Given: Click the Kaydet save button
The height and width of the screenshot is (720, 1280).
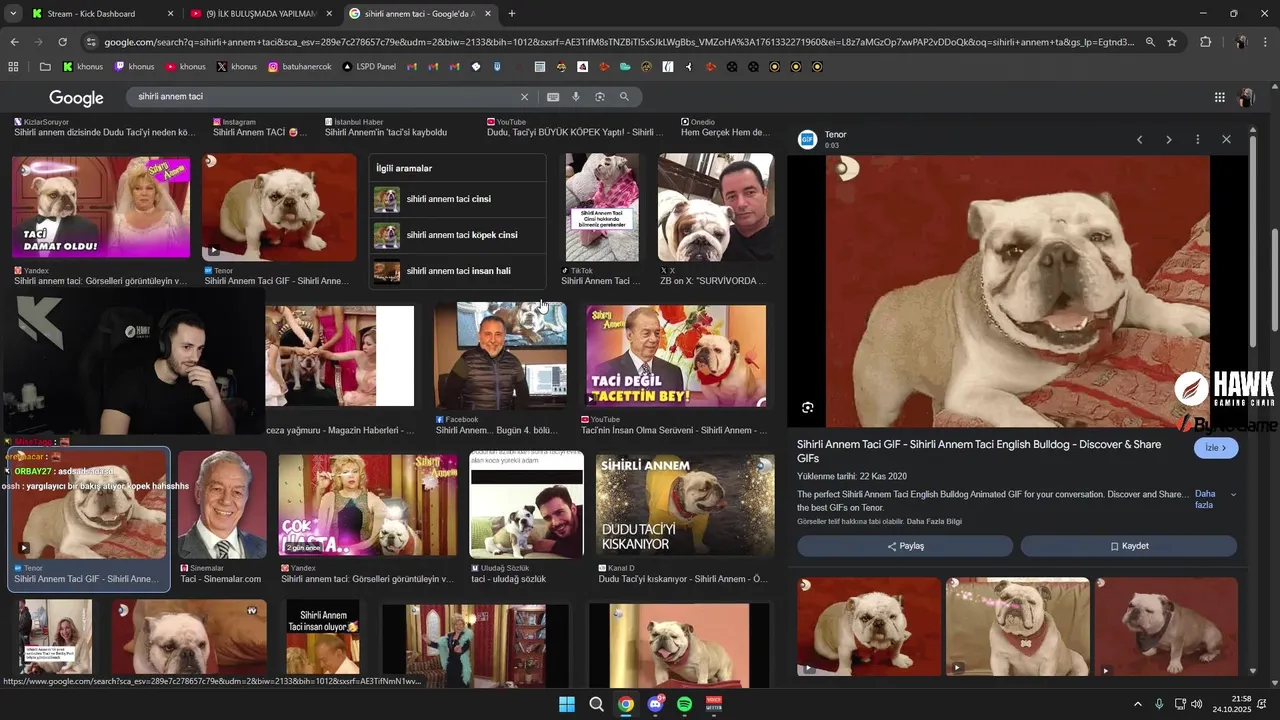Looking at the screenshot, I should (1129, 546).
